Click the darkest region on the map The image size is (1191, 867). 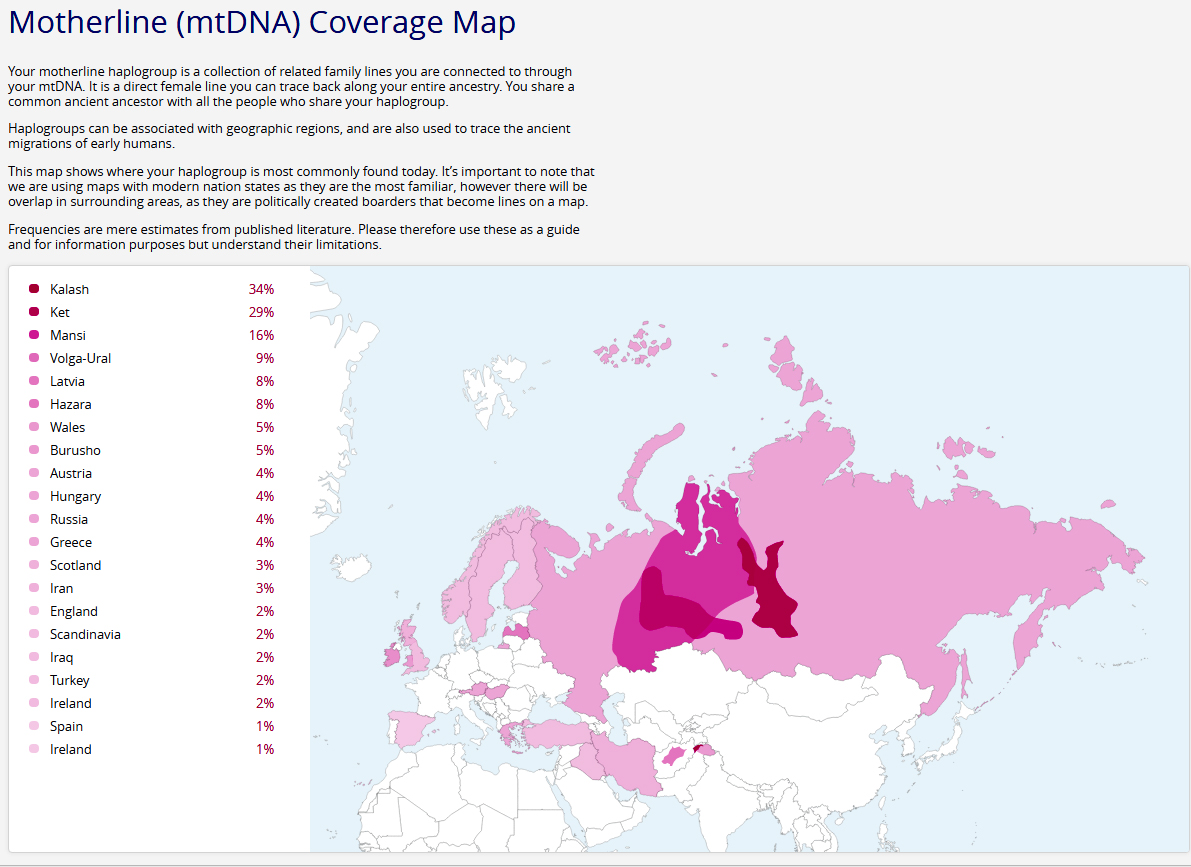(775, 598)
